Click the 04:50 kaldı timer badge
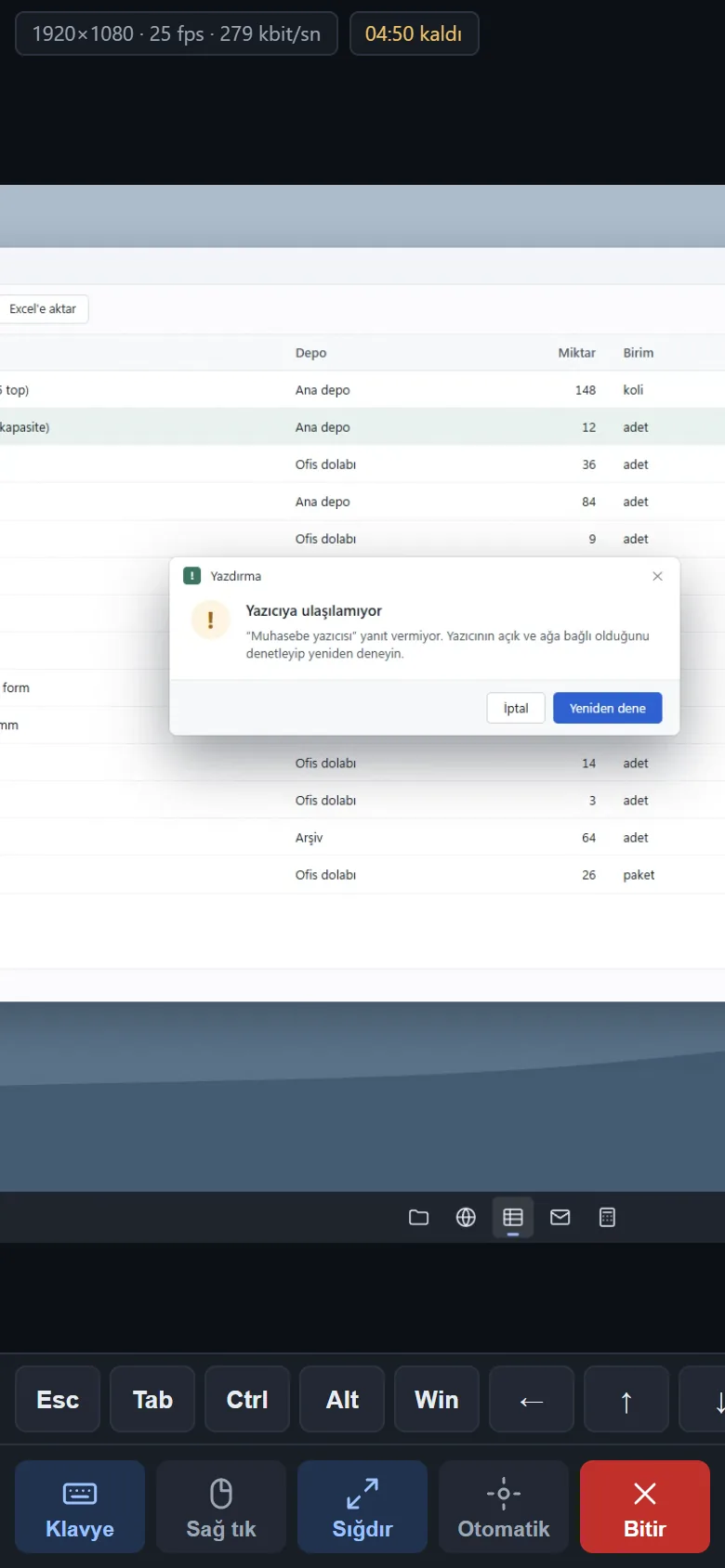This screenshot has height=1568, width=725. pos(414,33)
